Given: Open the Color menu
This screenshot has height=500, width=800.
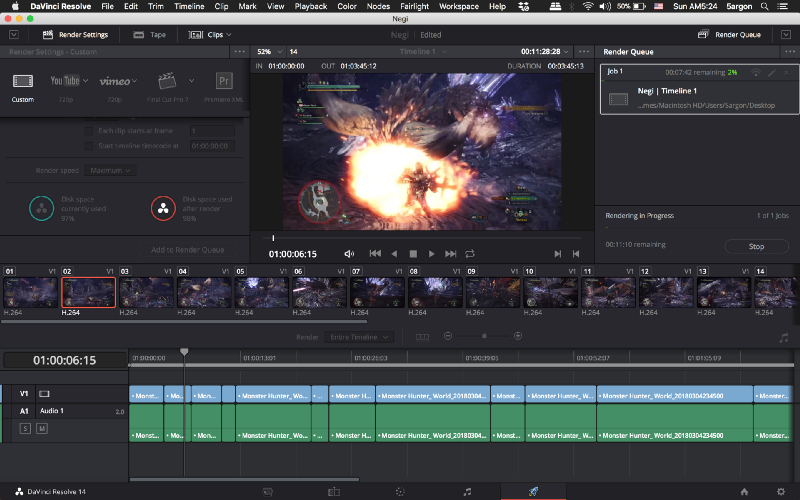Looking at the screenshot, I should click(x=347, y=6).
